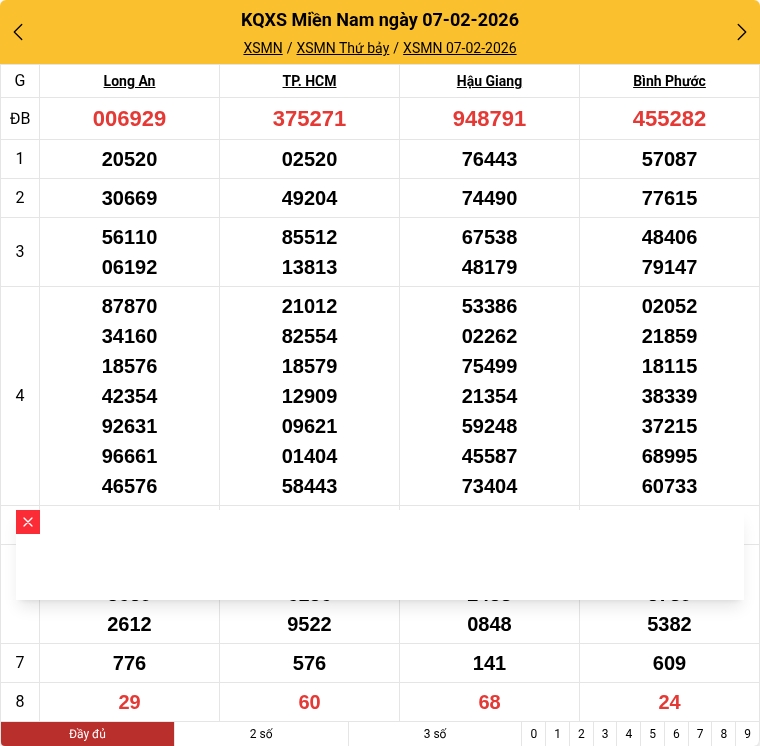Open Long An province results
760x746 pixels.
[x=129, y=81]
